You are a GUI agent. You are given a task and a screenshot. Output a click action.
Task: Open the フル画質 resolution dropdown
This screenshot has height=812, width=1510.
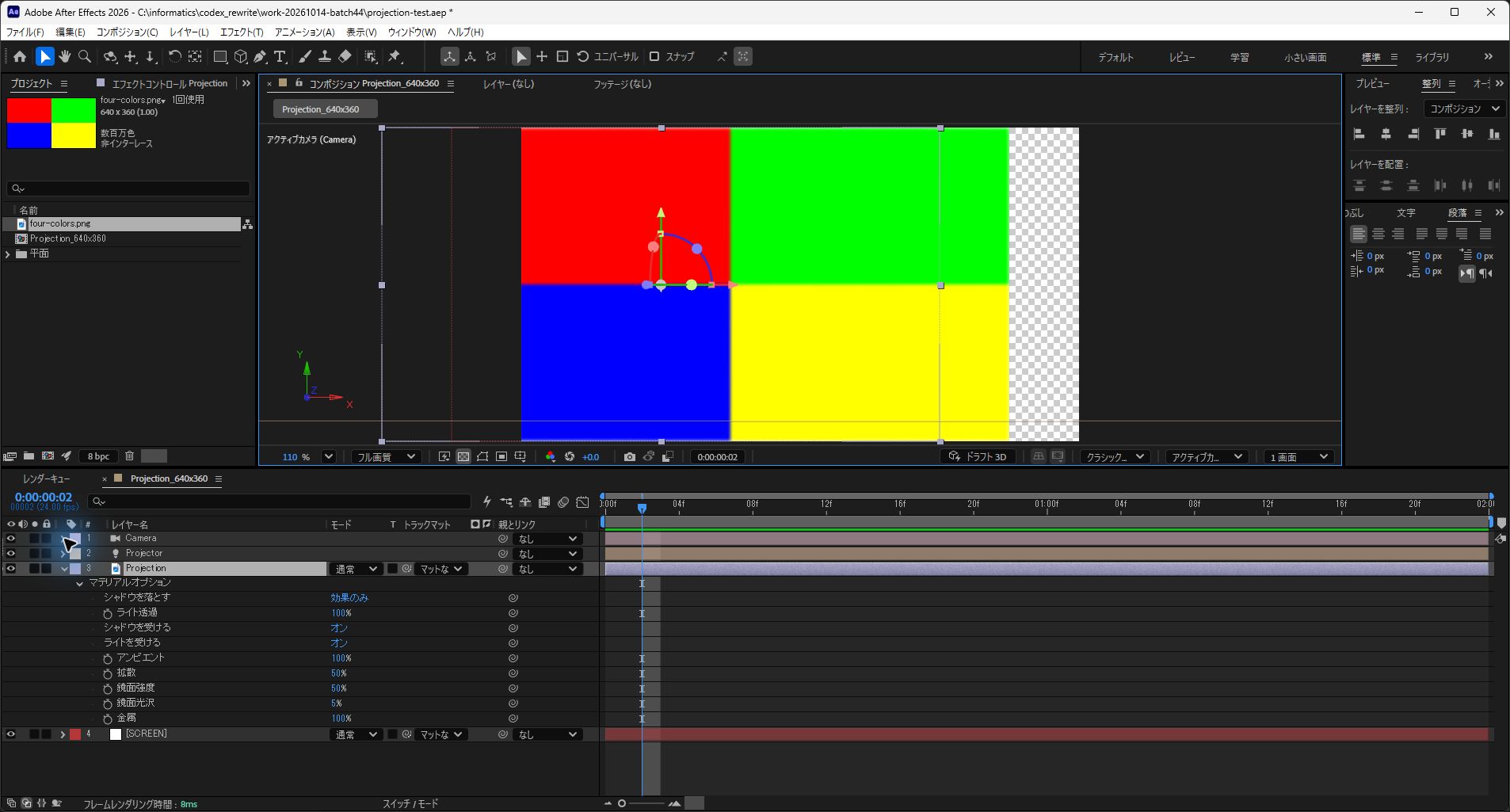[x=386, y=457]
